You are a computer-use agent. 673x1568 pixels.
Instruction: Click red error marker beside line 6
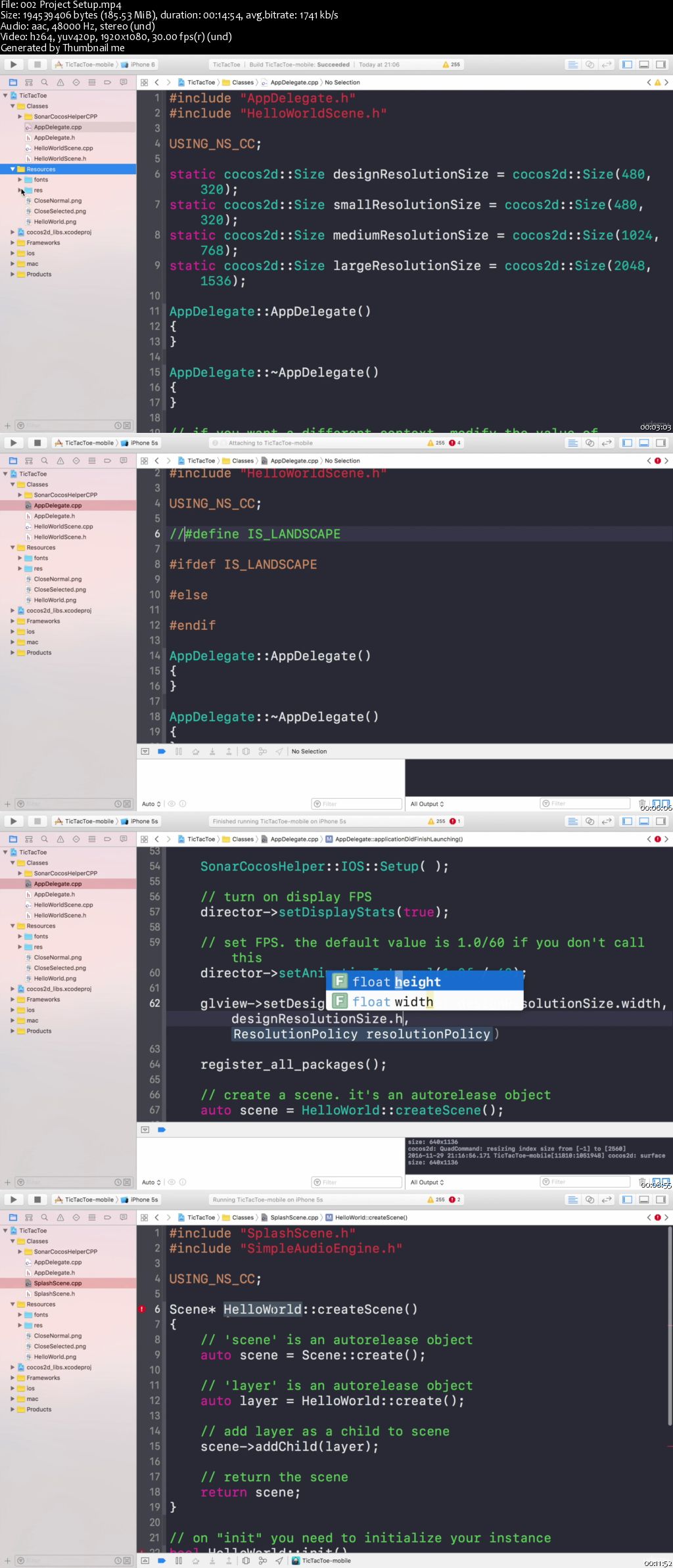click(x=142, y=1309)
